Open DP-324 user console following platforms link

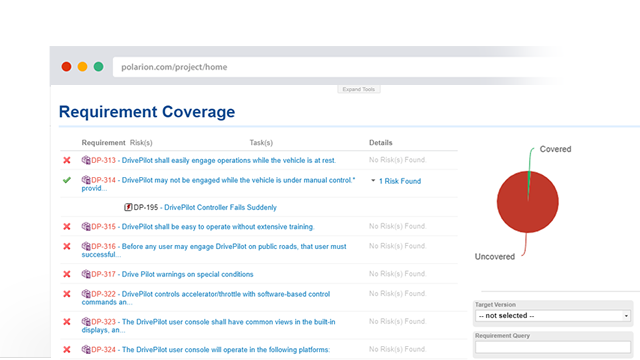211,350
